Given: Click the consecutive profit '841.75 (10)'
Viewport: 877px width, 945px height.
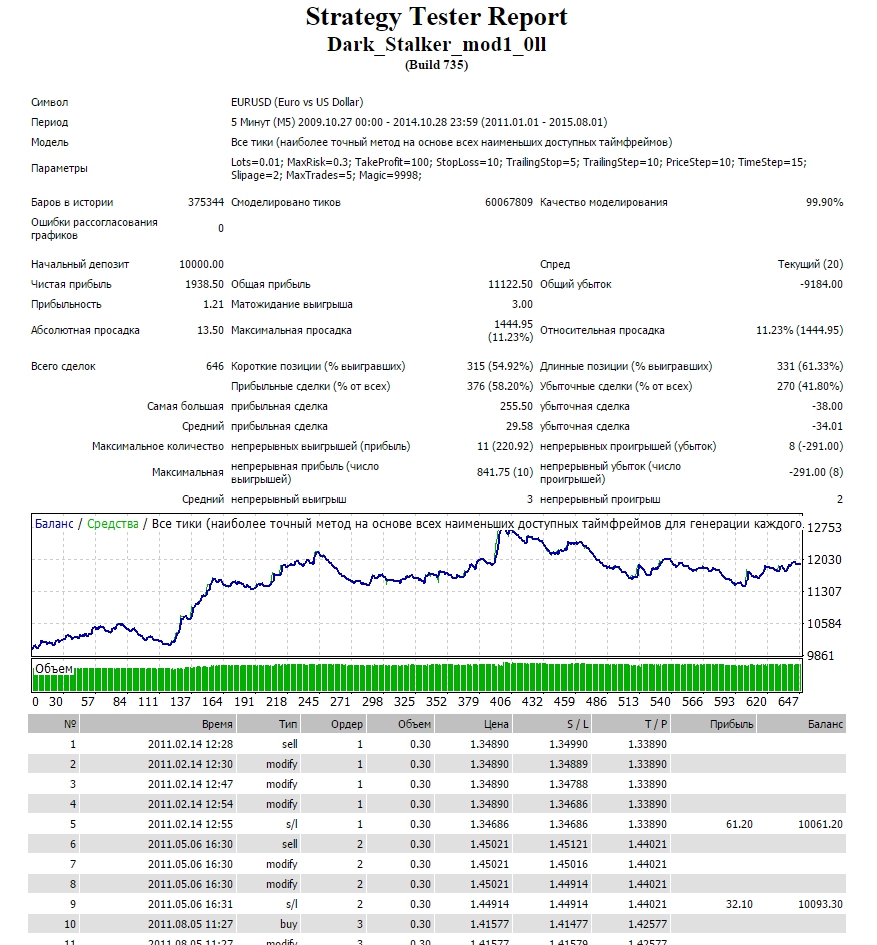Looking at the screenshot, I should 505,472.
